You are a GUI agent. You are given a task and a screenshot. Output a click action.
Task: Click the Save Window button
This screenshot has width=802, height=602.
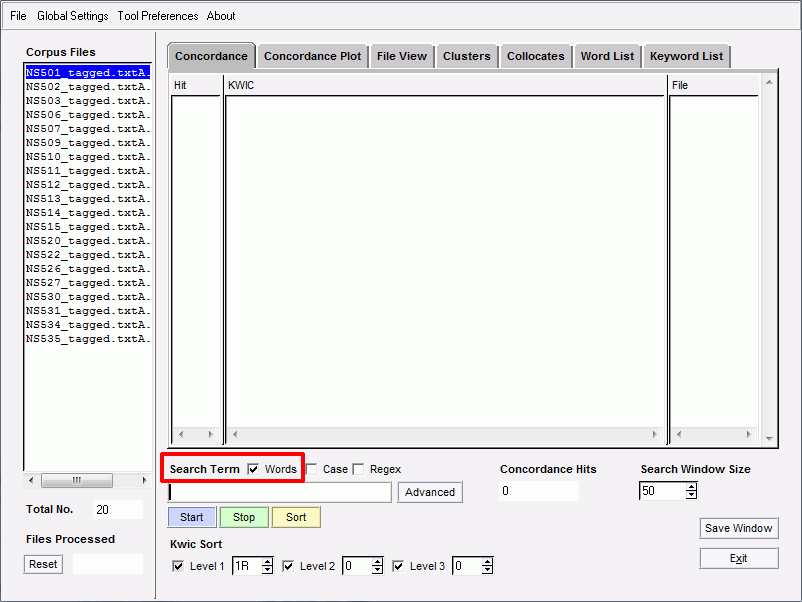738,528
